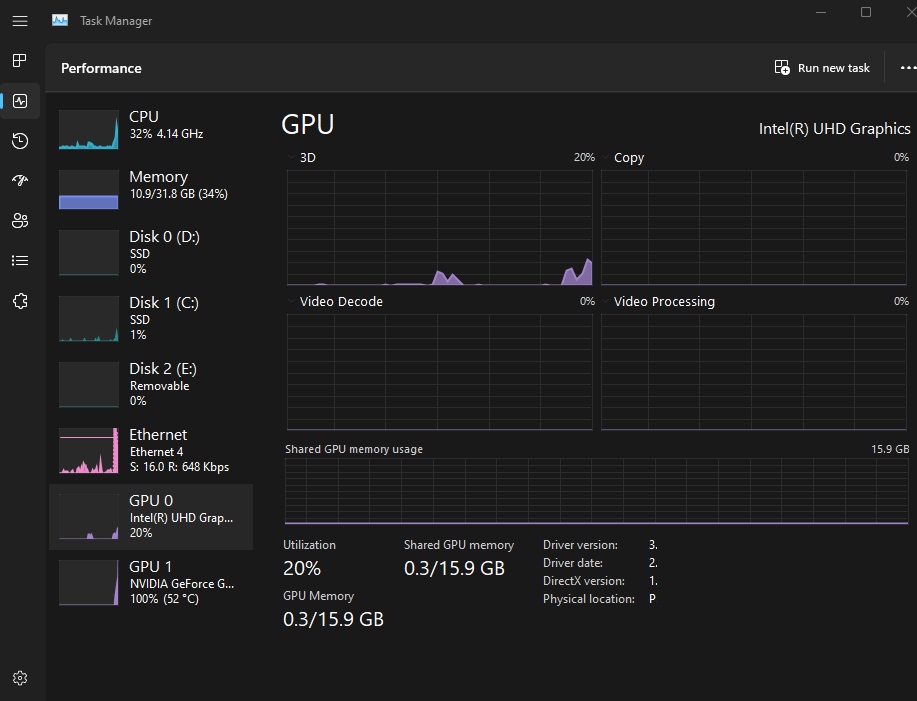The width and height of the screenshot is (917, 701).
Task: Click the Shared GPU memory 0.3/15.9 GB value
Action: coord(454,568)
